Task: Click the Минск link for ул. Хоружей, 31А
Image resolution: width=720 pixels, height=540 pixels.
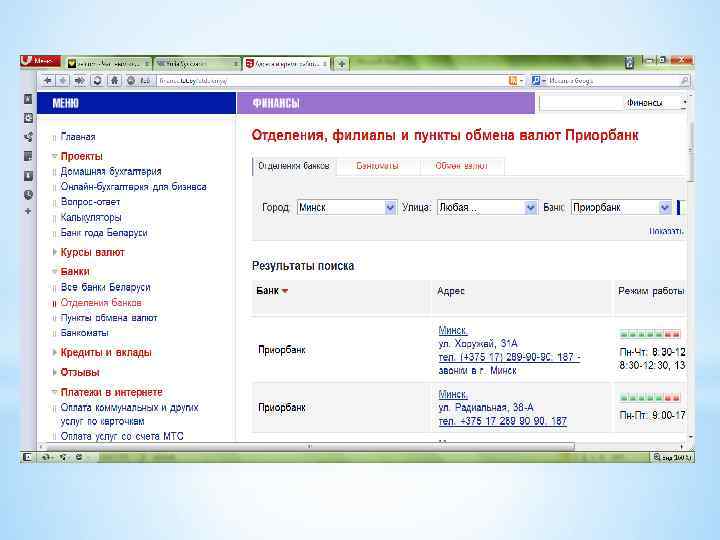Action: point(453,330)
